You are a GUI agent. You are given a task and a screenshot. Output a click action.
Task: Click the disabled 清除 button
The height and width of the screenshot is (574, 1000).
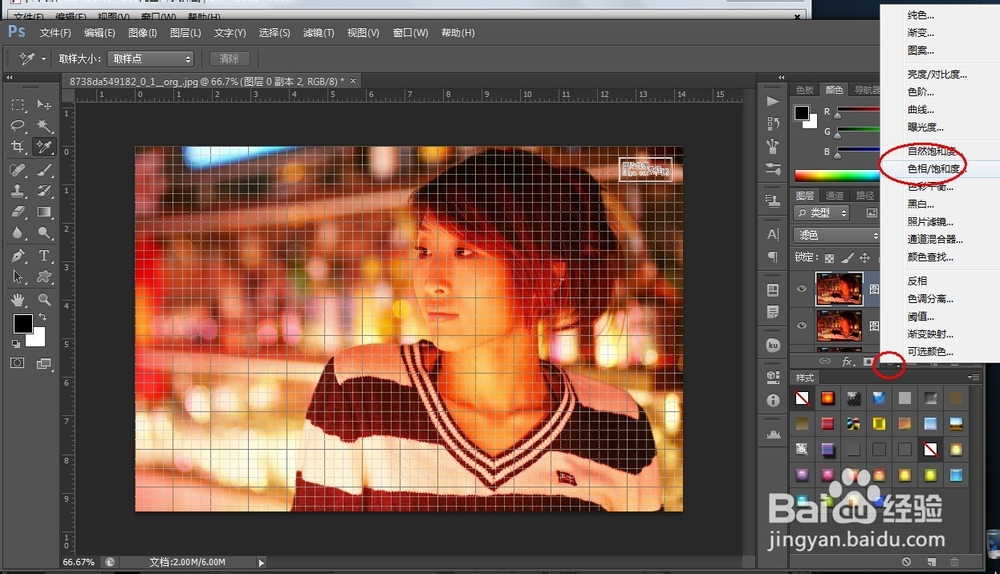tap(230, 59)
